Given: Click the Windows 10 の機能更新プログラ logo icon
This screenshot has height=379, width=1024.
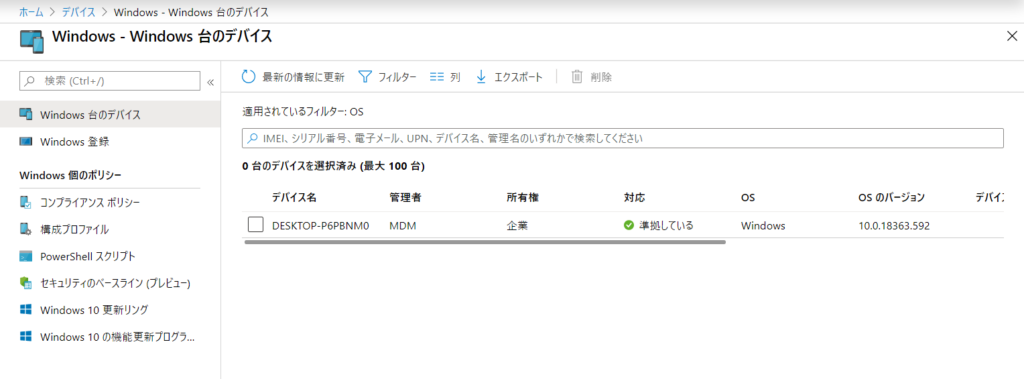Looking at the screenshot, I should tap(26, 337).
